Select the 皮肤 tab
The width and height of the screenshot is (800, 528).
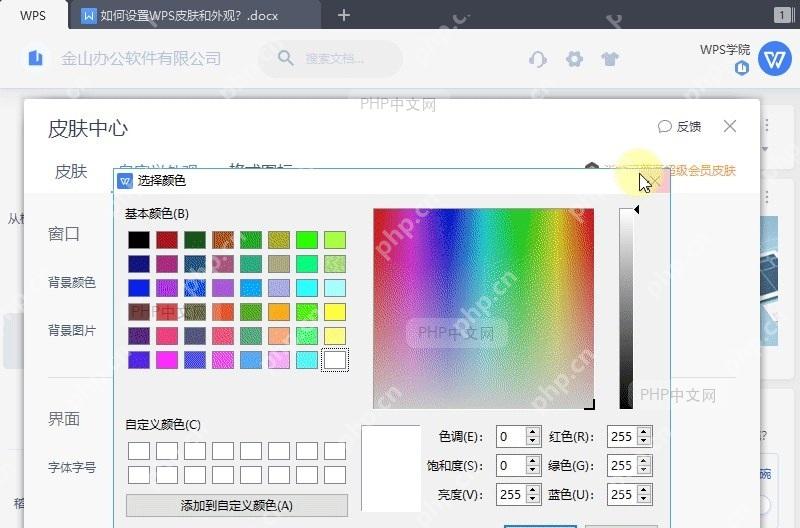[x=71, y=171]
